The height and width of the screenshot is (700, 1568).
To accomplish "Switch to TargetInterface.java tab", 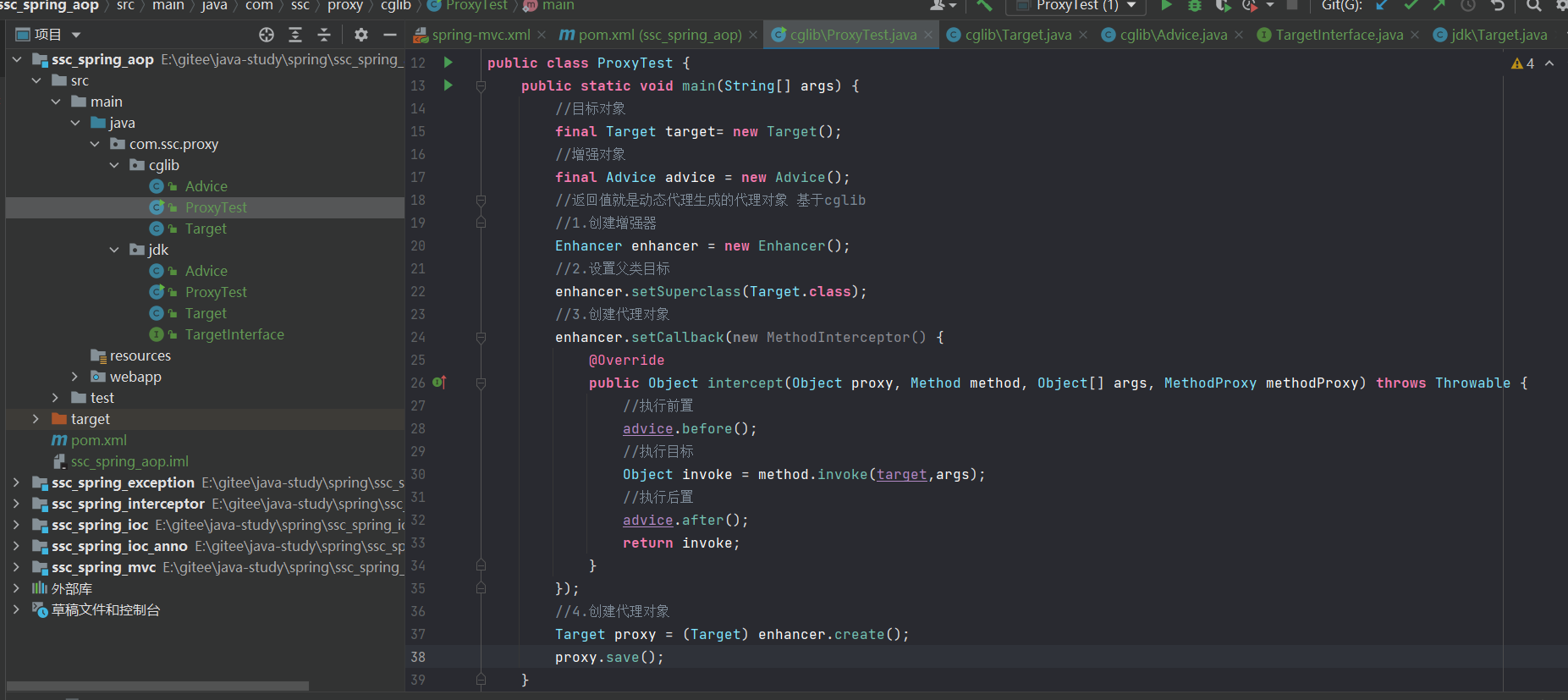I will (1339, 36).
